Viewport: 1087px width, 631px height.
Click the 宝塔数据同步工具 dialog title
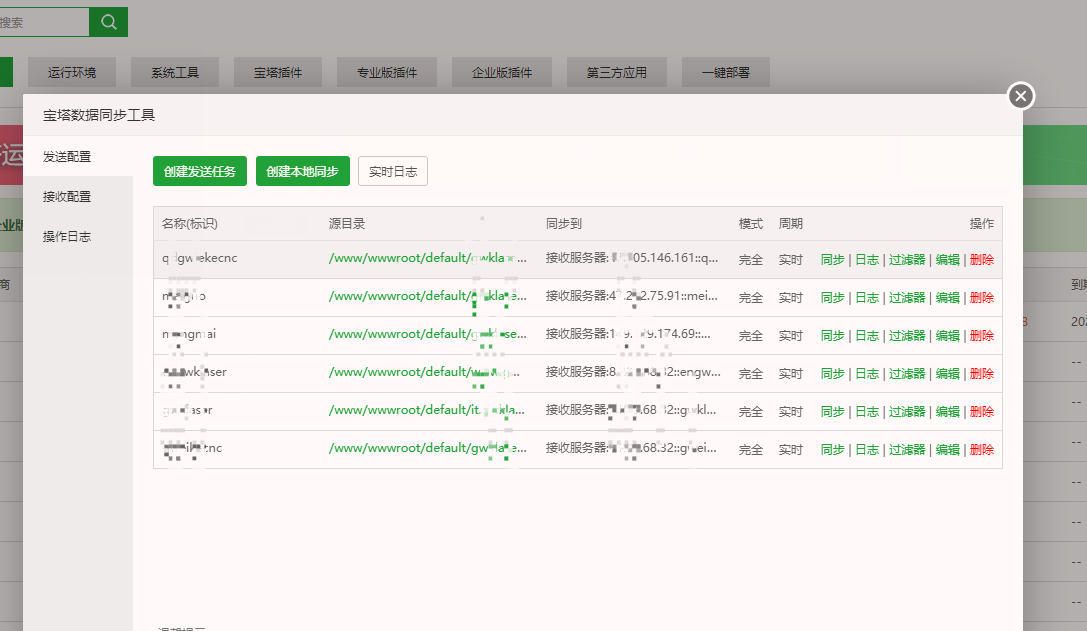(x=99, y=115)
